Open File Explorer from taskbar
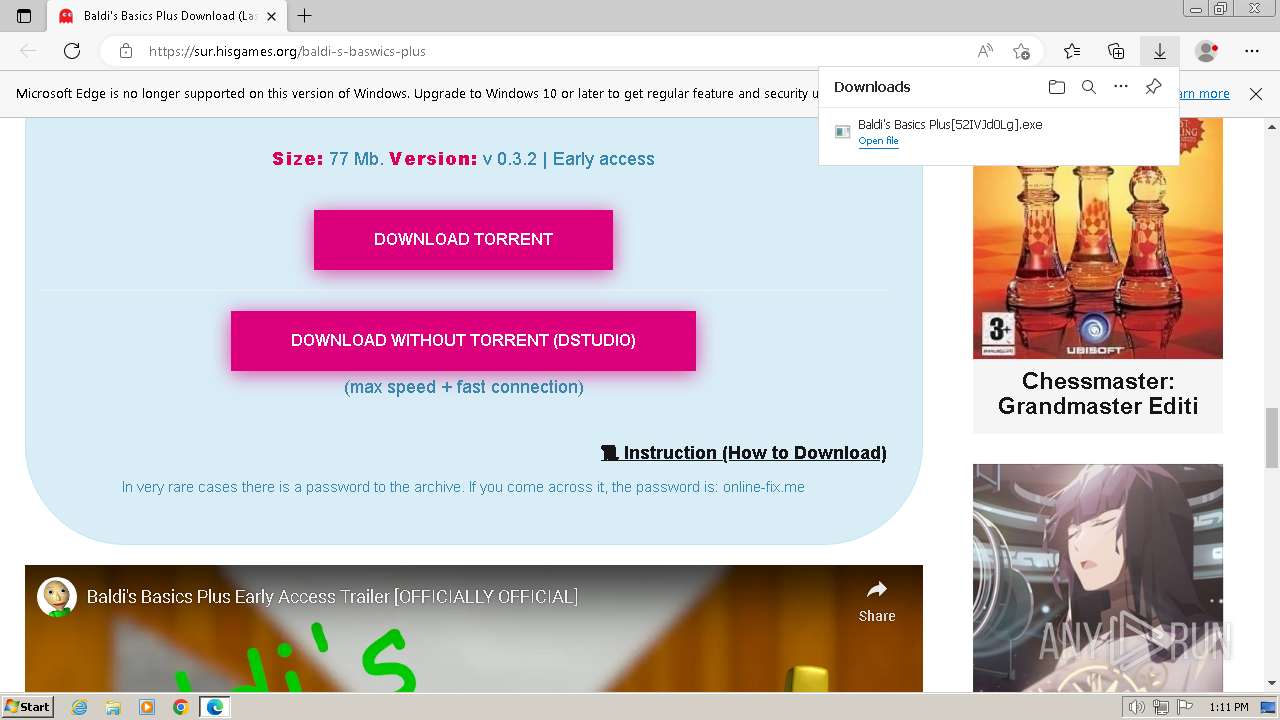 click(x=113, y=707)
